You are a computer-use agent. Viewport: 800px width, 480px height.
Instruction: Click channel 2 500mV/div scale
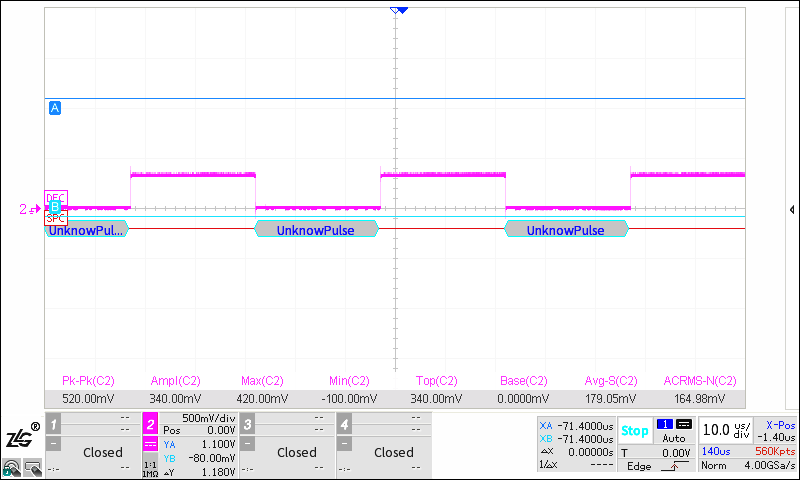209,418
